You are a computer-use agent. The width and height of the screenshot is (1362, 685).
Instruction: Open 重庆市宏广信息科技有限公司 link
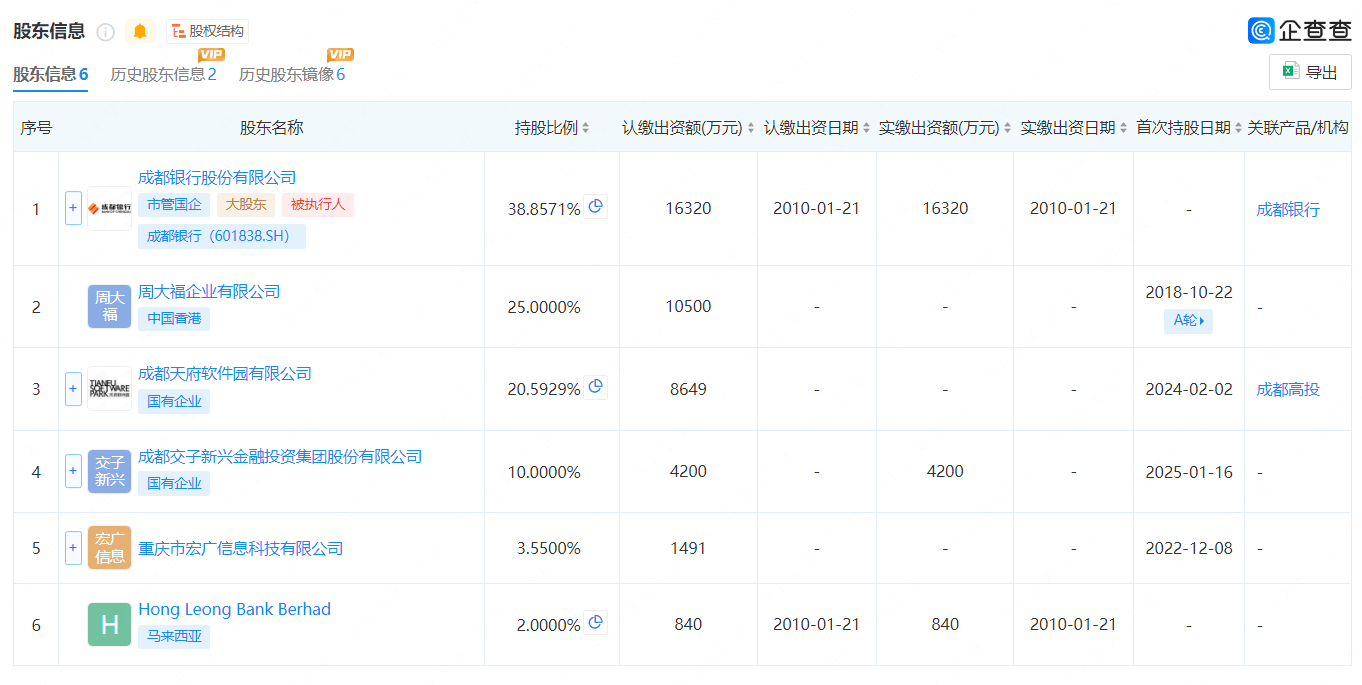pyautogui.click(x=241, y=548)
